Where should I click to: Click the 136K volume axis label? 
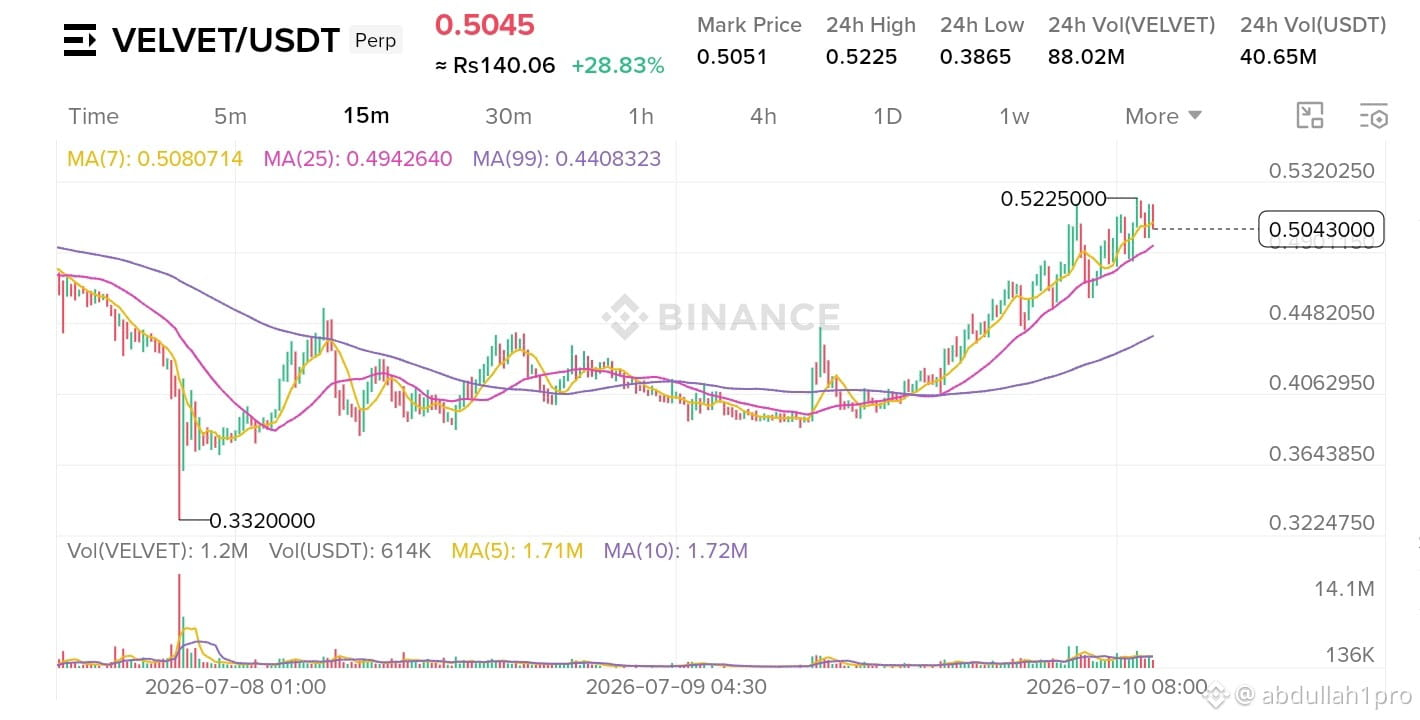pos(1348,655)
